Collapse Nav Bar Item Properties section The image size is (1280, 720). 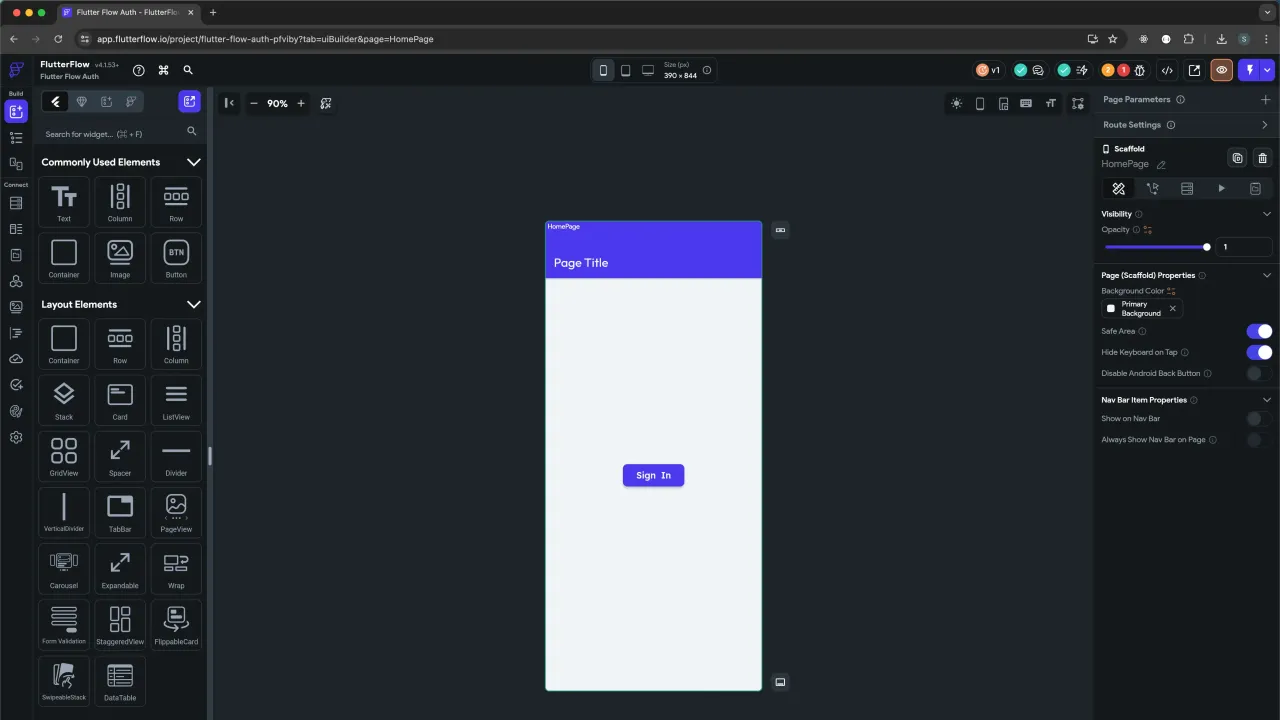1267,400
